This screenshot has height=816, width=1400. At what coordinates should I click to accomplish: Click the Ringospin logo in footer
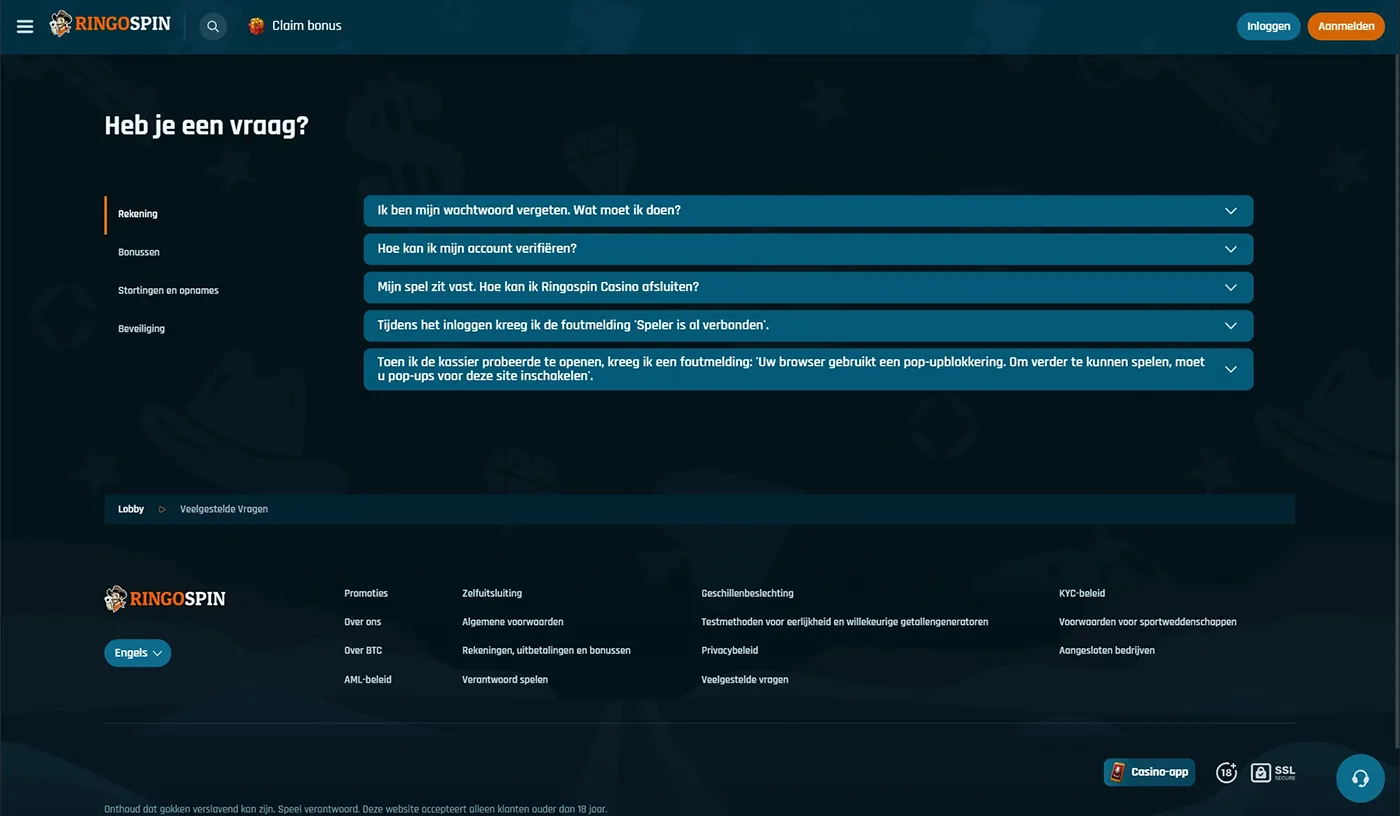pos(165,599)
